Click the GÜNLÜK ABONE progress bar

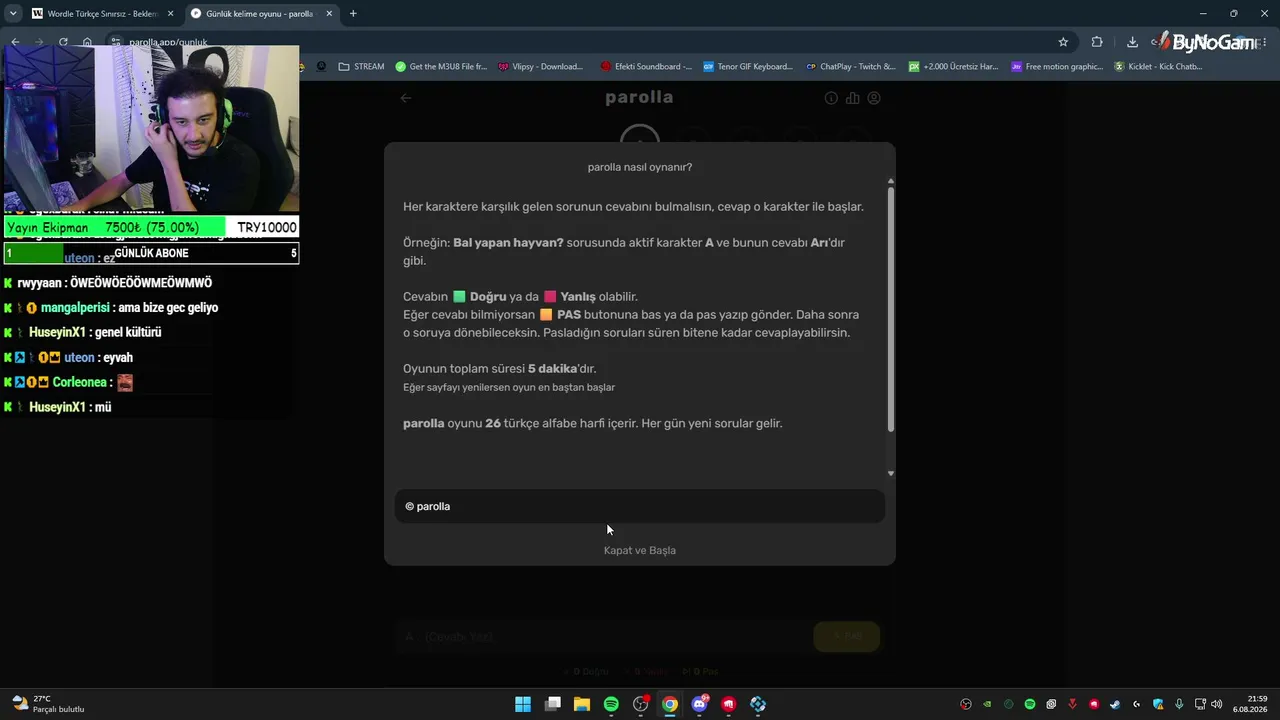(152, 254)
